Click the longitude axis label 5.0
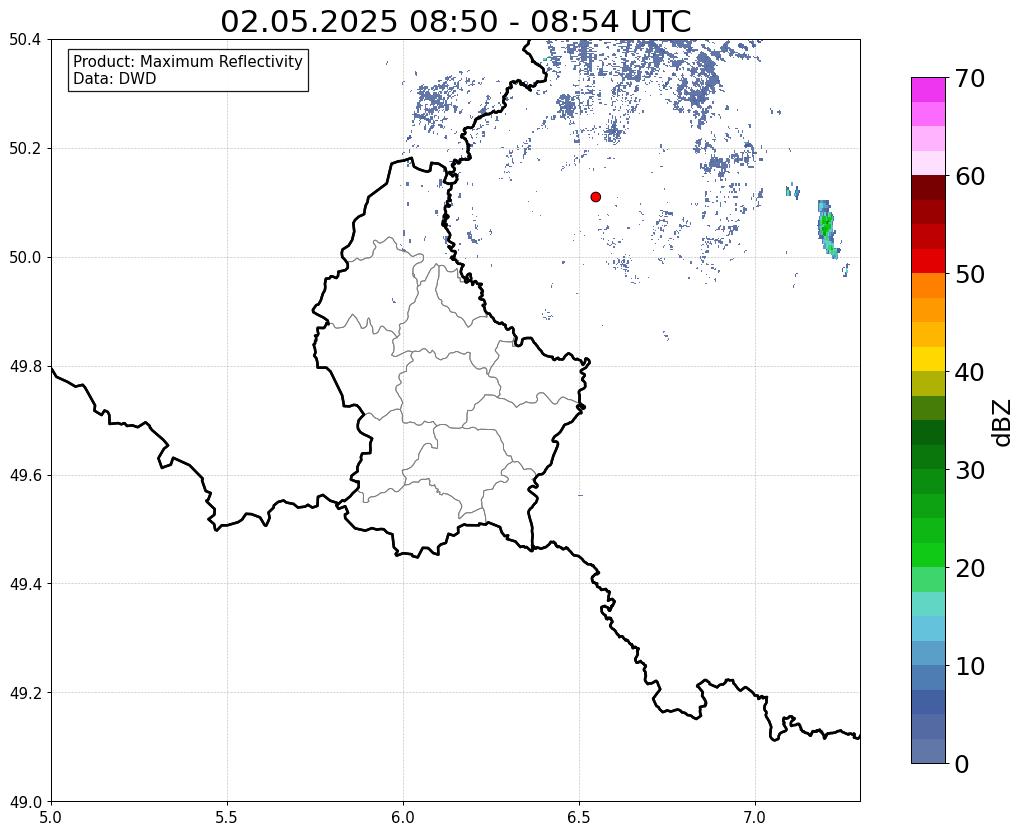Image resolution: width=1023 pixels, height=834 pixels. tap(51, 817)
